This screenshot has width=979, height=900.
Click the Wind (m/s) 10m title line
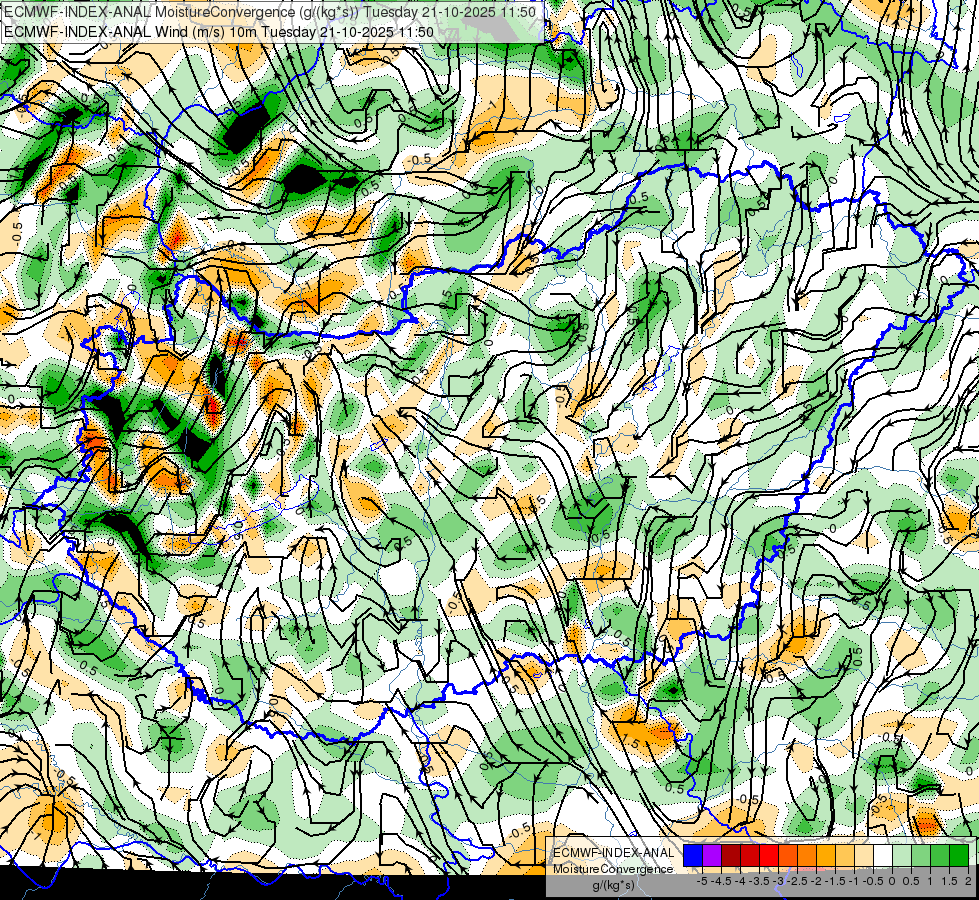(x=219, y=32)
